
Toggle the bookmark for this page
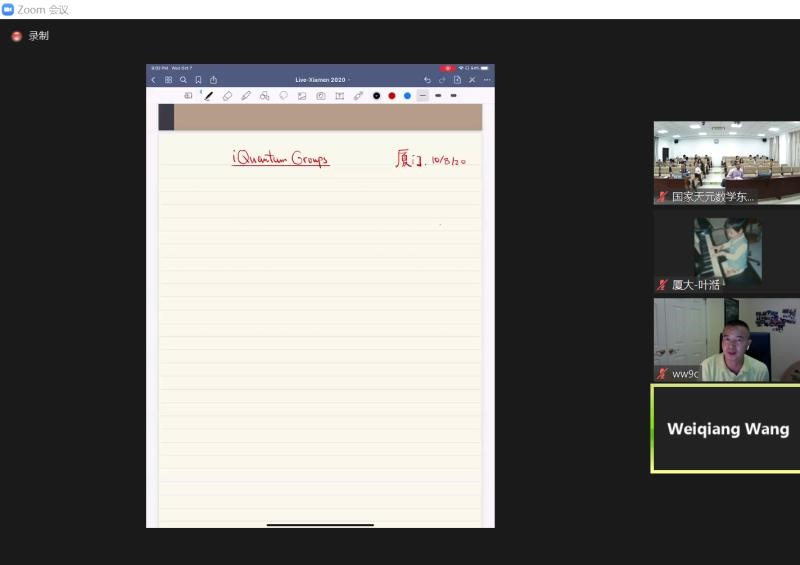(198, 80)
